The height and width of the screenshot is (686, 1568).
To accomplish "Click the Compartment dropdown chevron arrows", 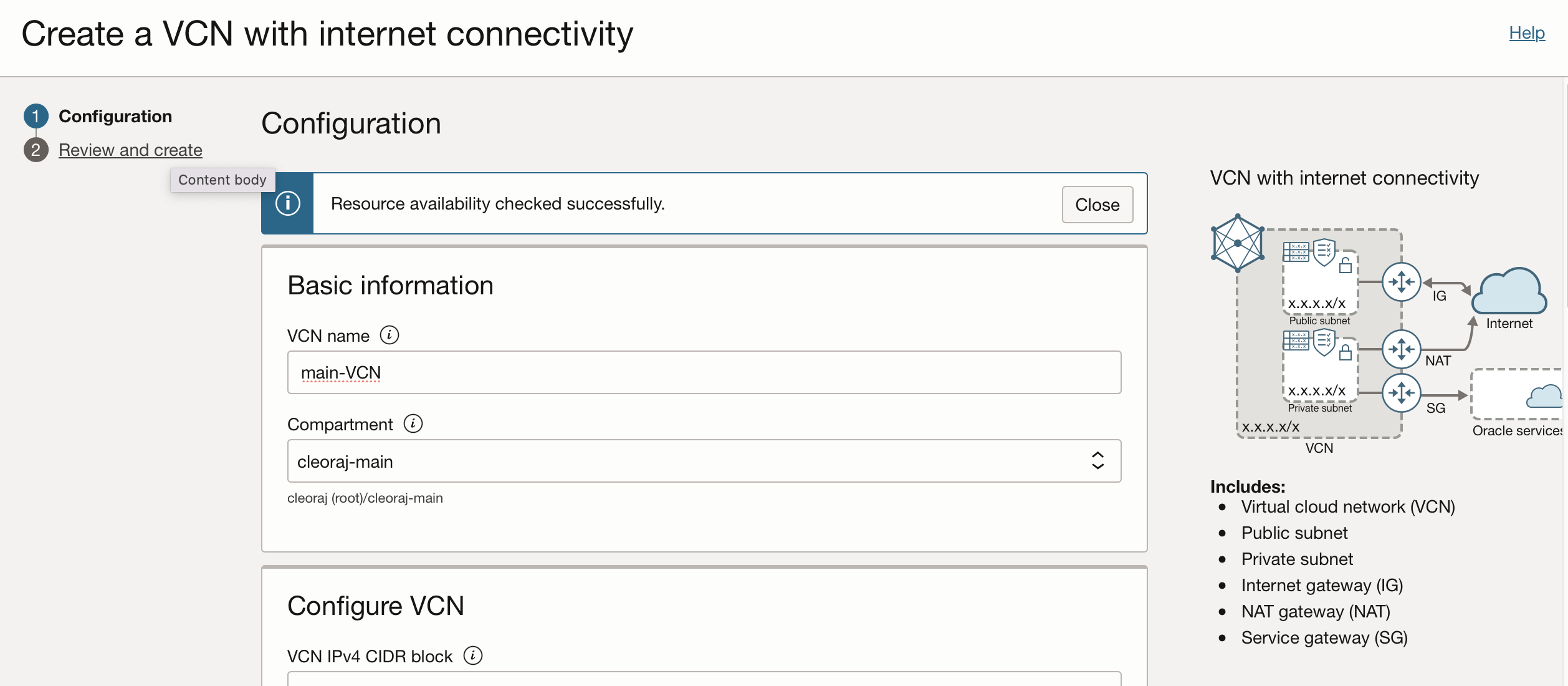I will 1098,461.
